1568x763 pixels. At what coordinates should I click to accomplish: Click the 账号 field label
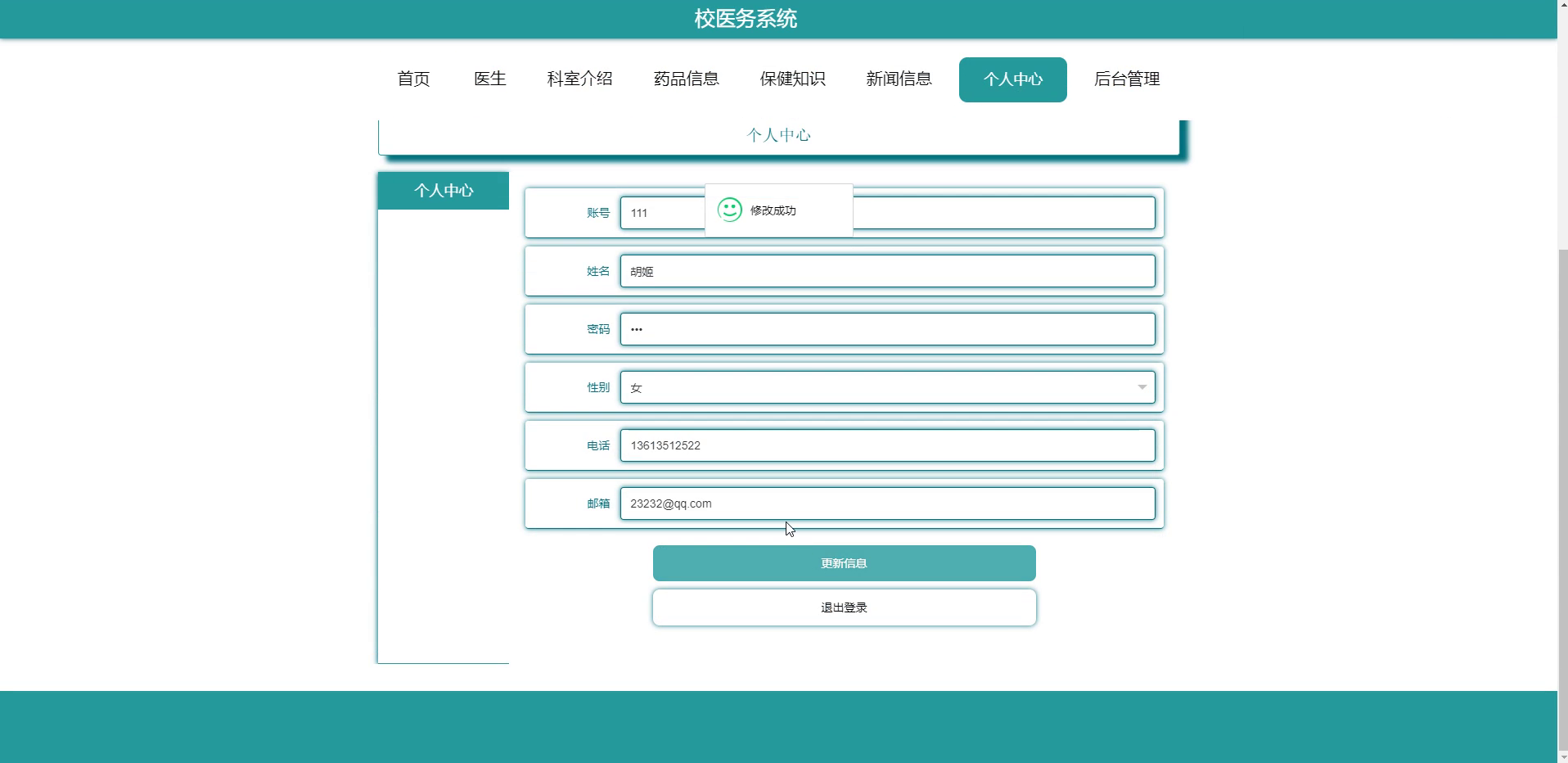[598, 213]
